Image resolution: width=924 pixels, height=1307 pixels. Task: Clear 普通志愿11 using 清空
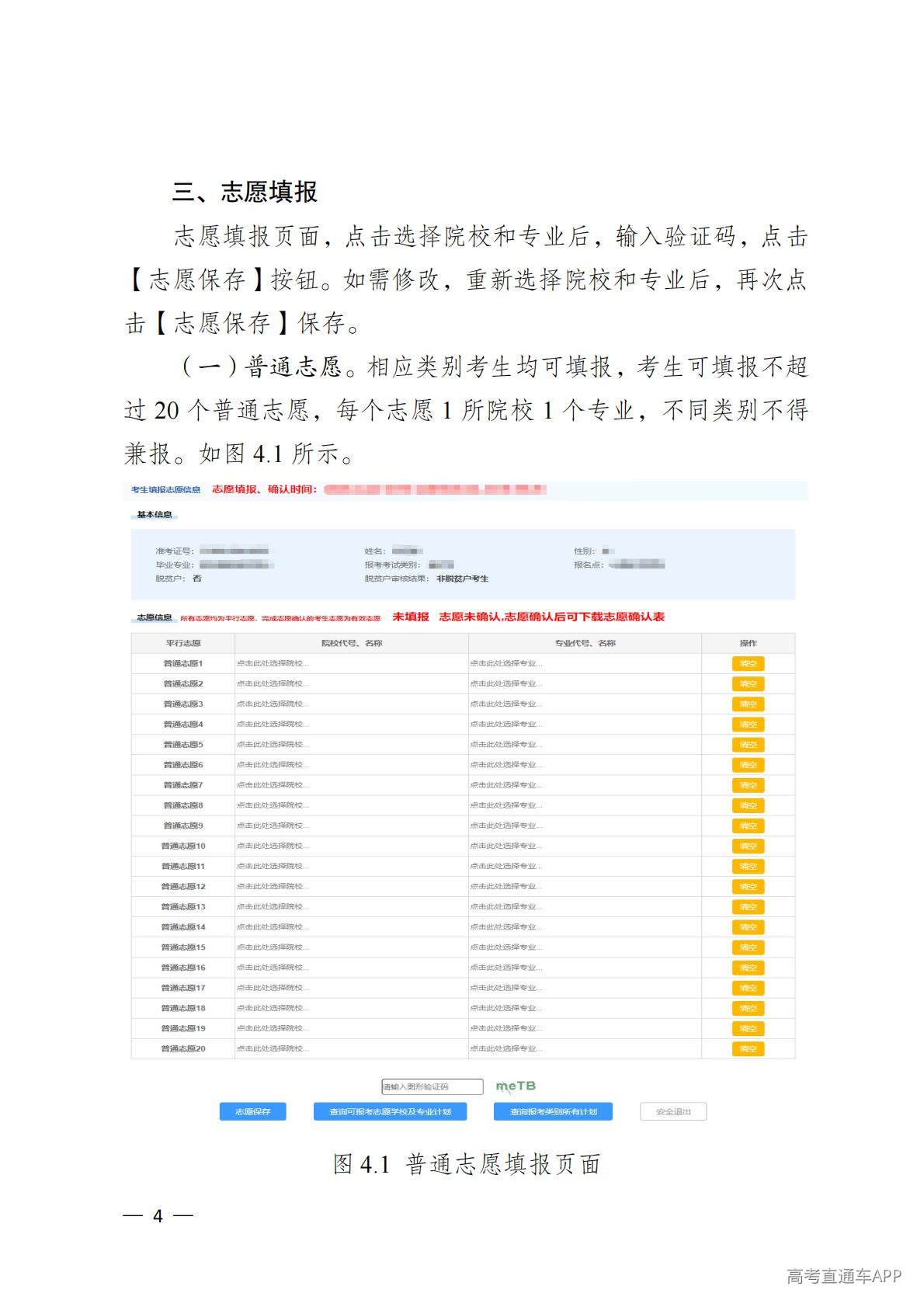tap(748, 866)
